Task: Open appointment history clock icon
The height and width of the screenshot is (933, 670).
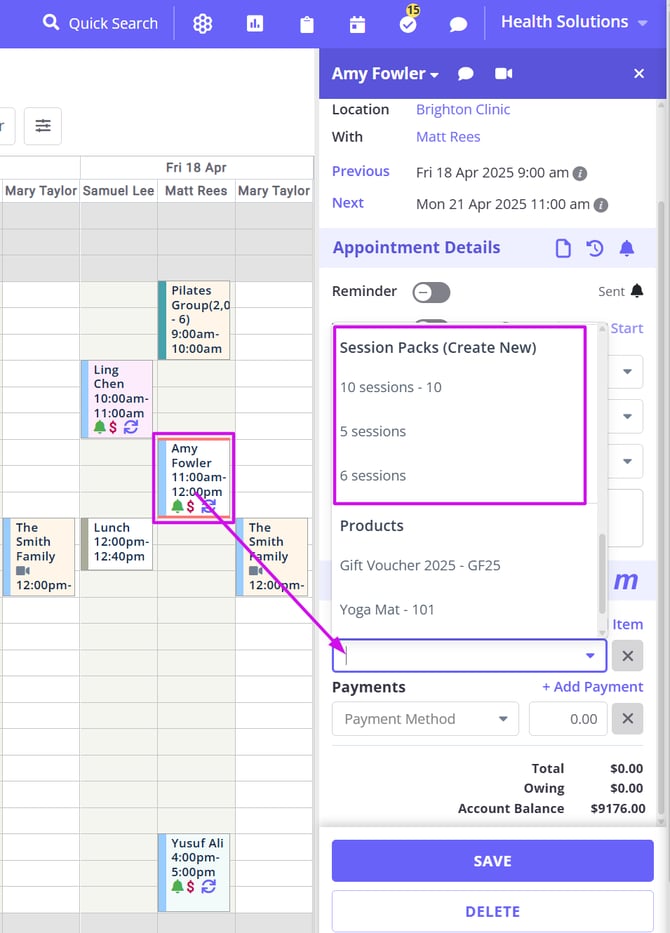Action: pos(595,248)
